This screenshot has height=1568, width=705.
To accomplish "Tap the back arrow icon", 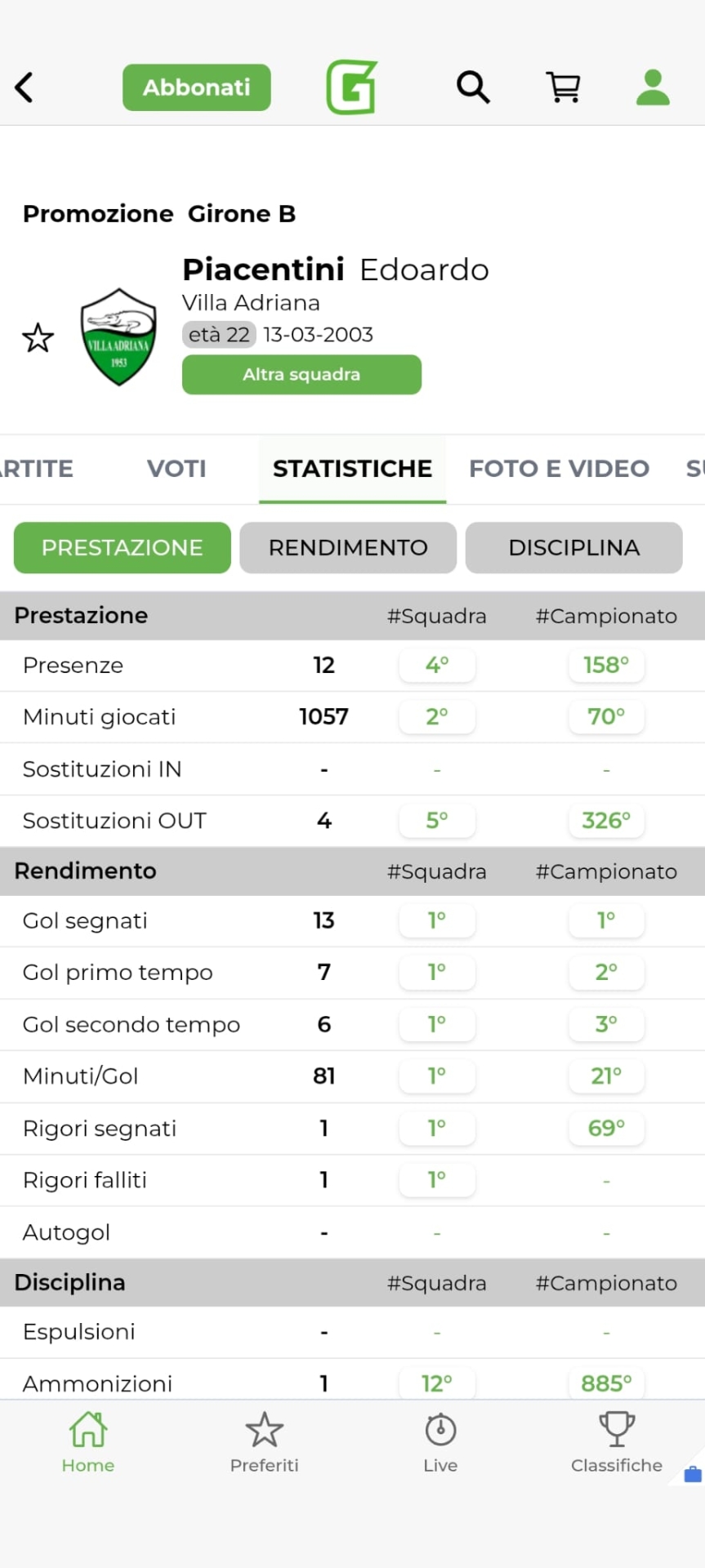I will point(25,87).
